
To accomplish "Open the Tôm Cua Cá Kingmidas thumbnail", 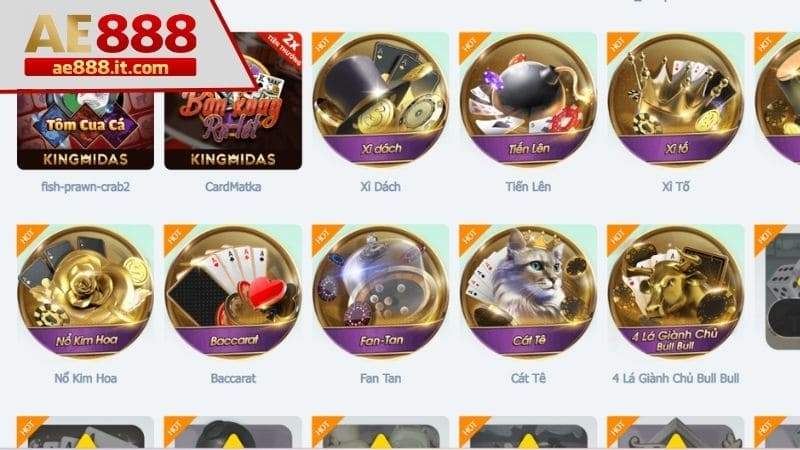I will point(85,130).
